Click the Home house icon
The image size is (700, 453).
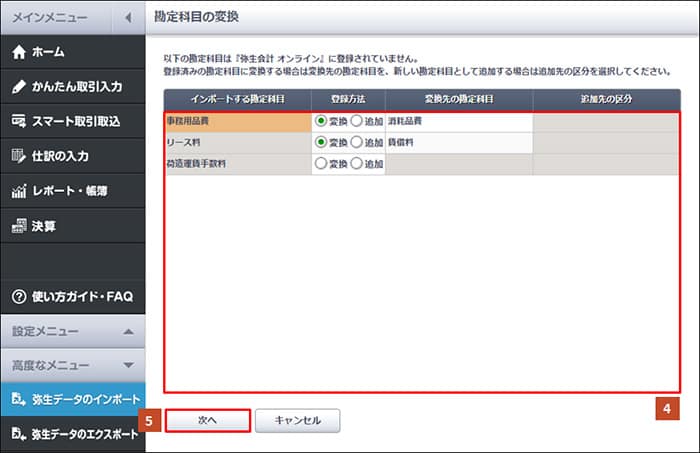coord(18,52)
